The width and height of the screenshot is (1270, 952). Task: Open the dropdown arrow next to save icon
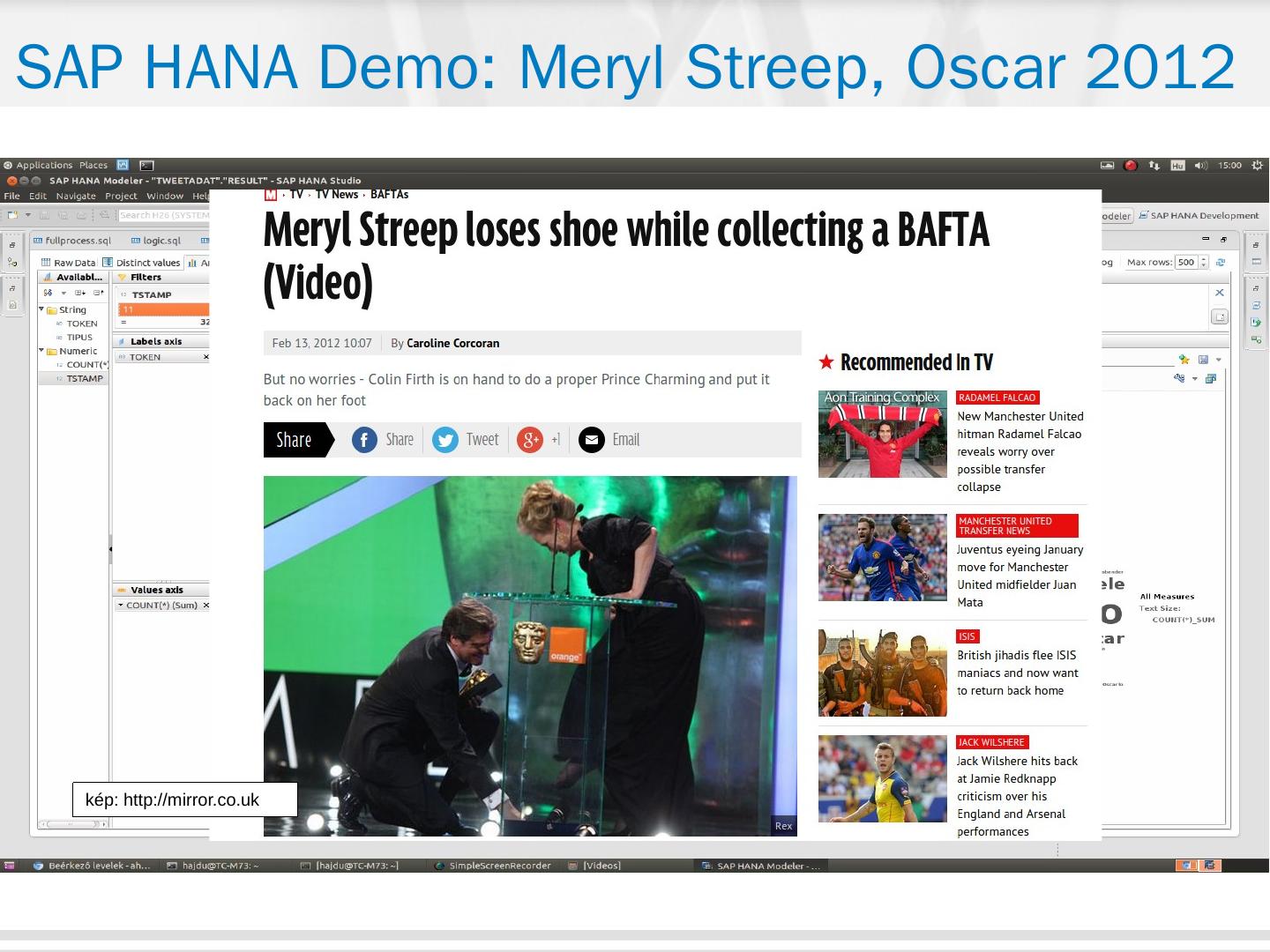click(x=1219, y=360)
